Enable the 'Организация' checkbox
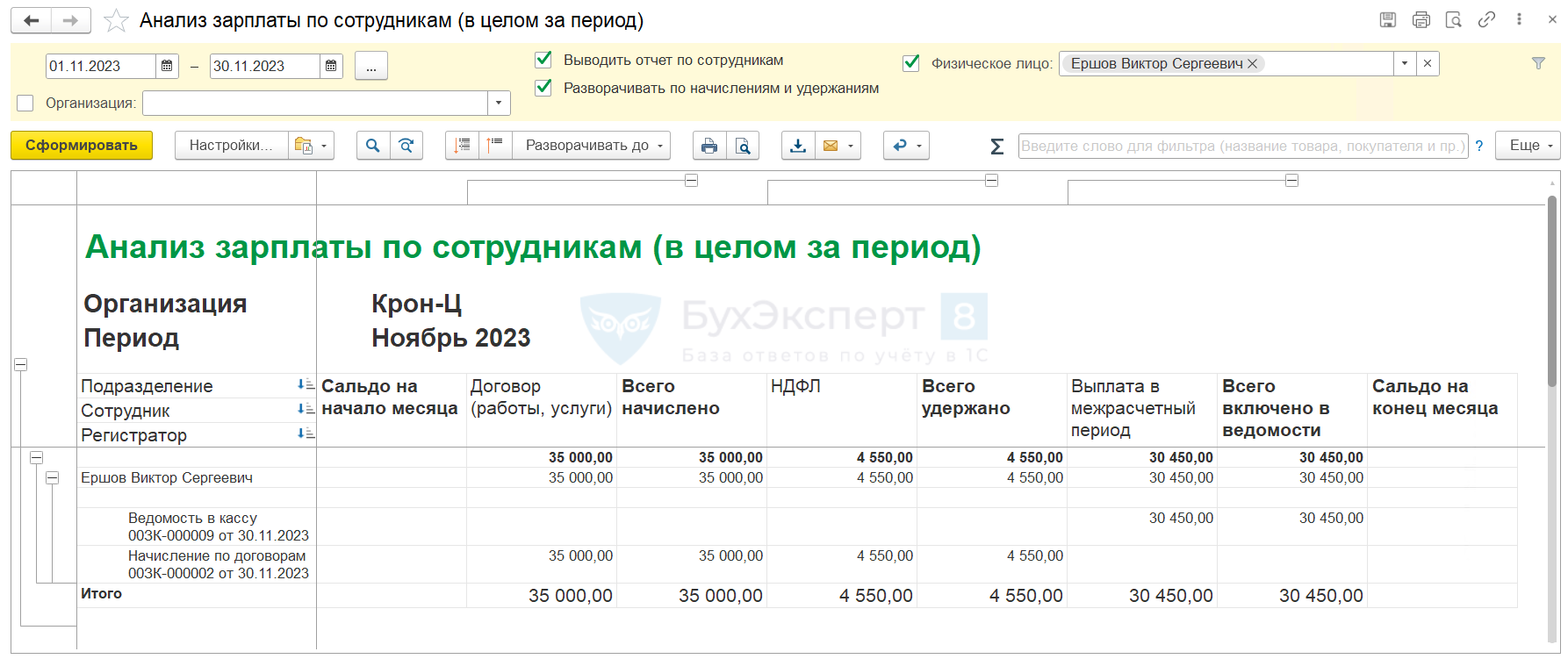Image resolution: width=1568 pixels, height=659 pixels. click(x=25, y=104)
